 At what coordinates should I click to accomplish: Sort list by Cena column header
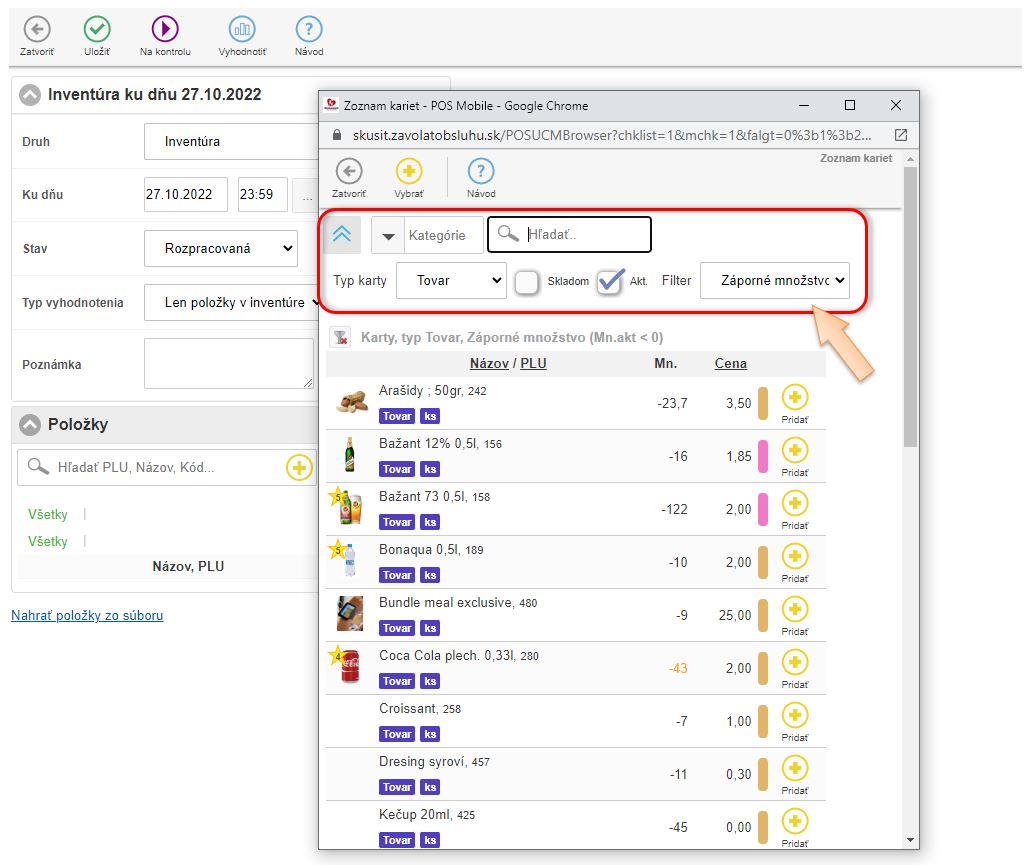coord(730,363)
